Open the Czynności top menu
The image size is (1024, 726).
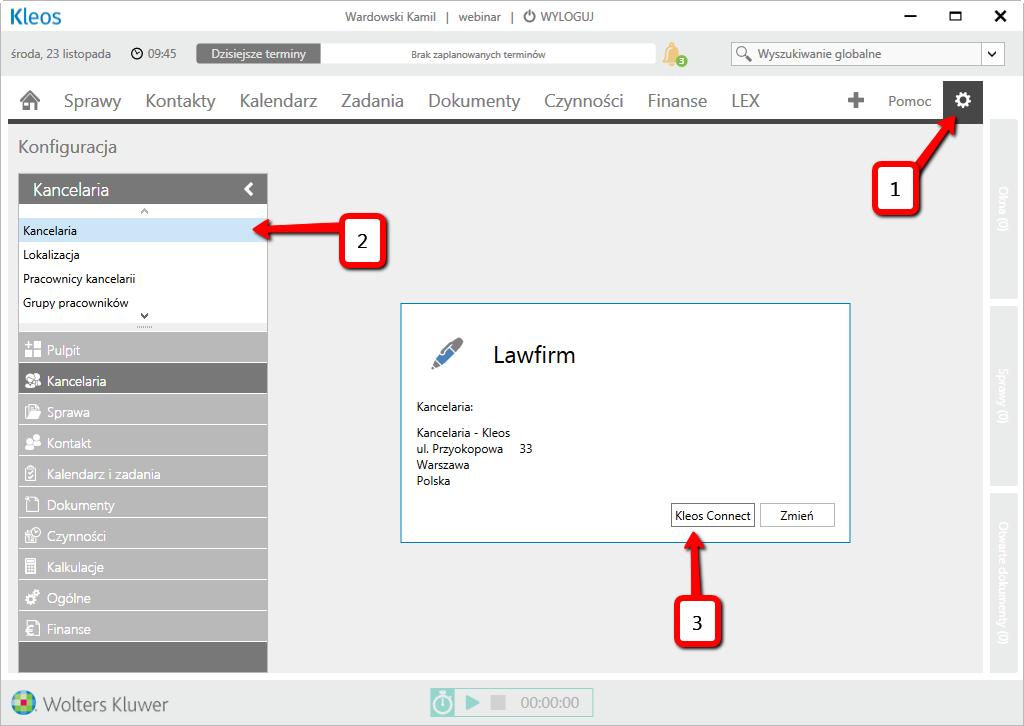(x=584, y=101)
